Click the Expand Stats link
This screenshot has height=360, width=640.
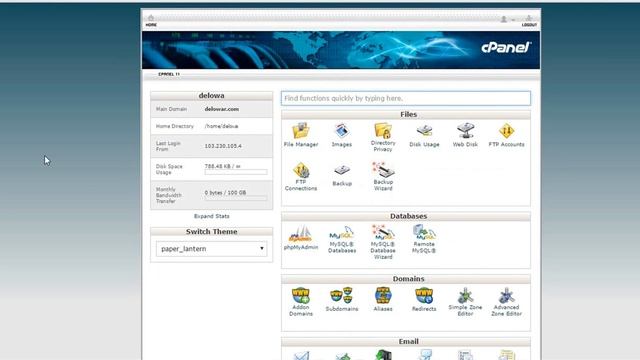(x=211, y=216)
